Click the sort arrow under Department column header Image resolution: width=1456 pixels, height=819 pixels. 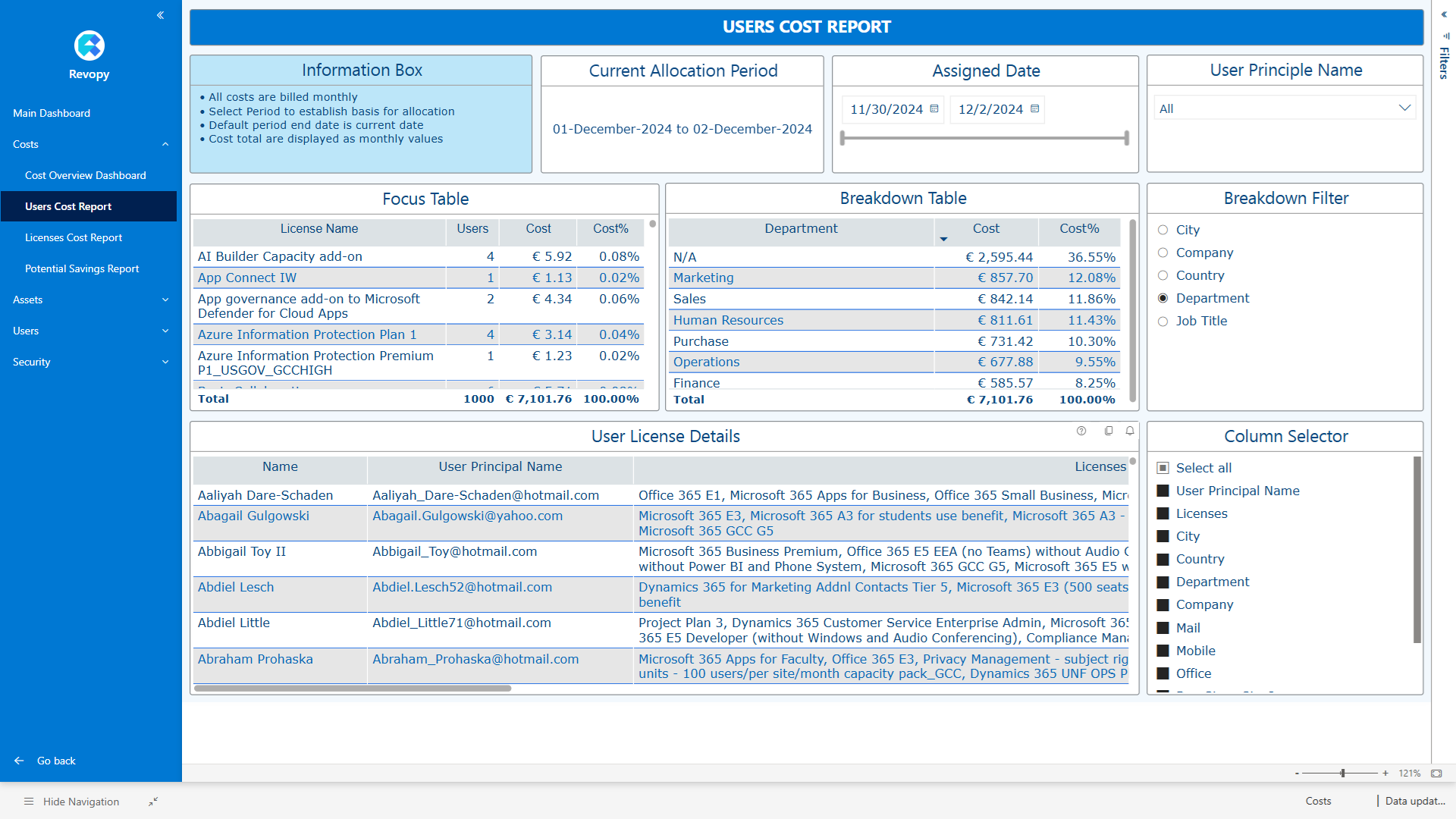(x=943, y=239)
